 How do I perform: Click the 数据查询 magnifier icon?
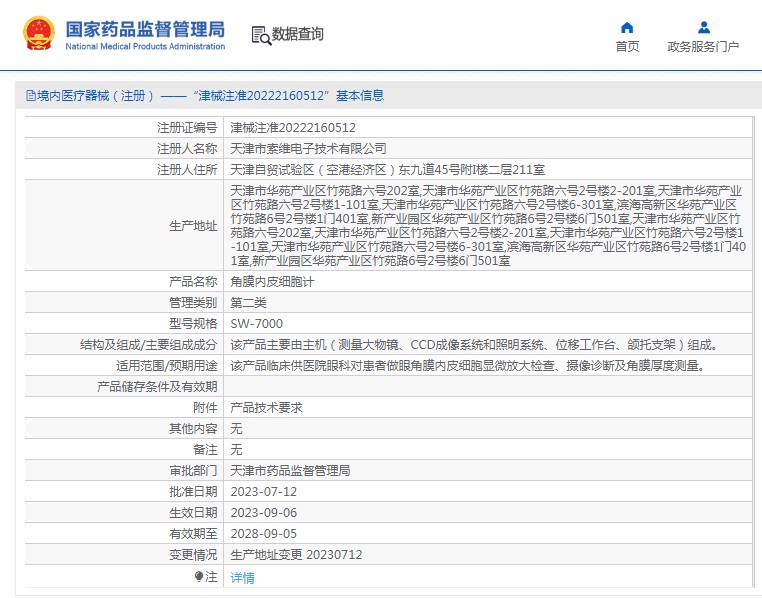[261, 35]
